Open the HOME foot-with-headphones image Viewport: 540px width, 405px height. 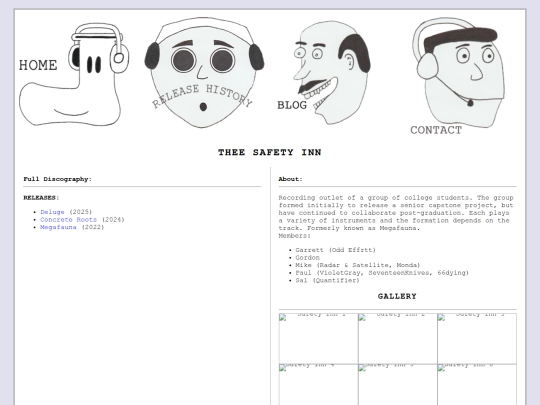(74, 74)
